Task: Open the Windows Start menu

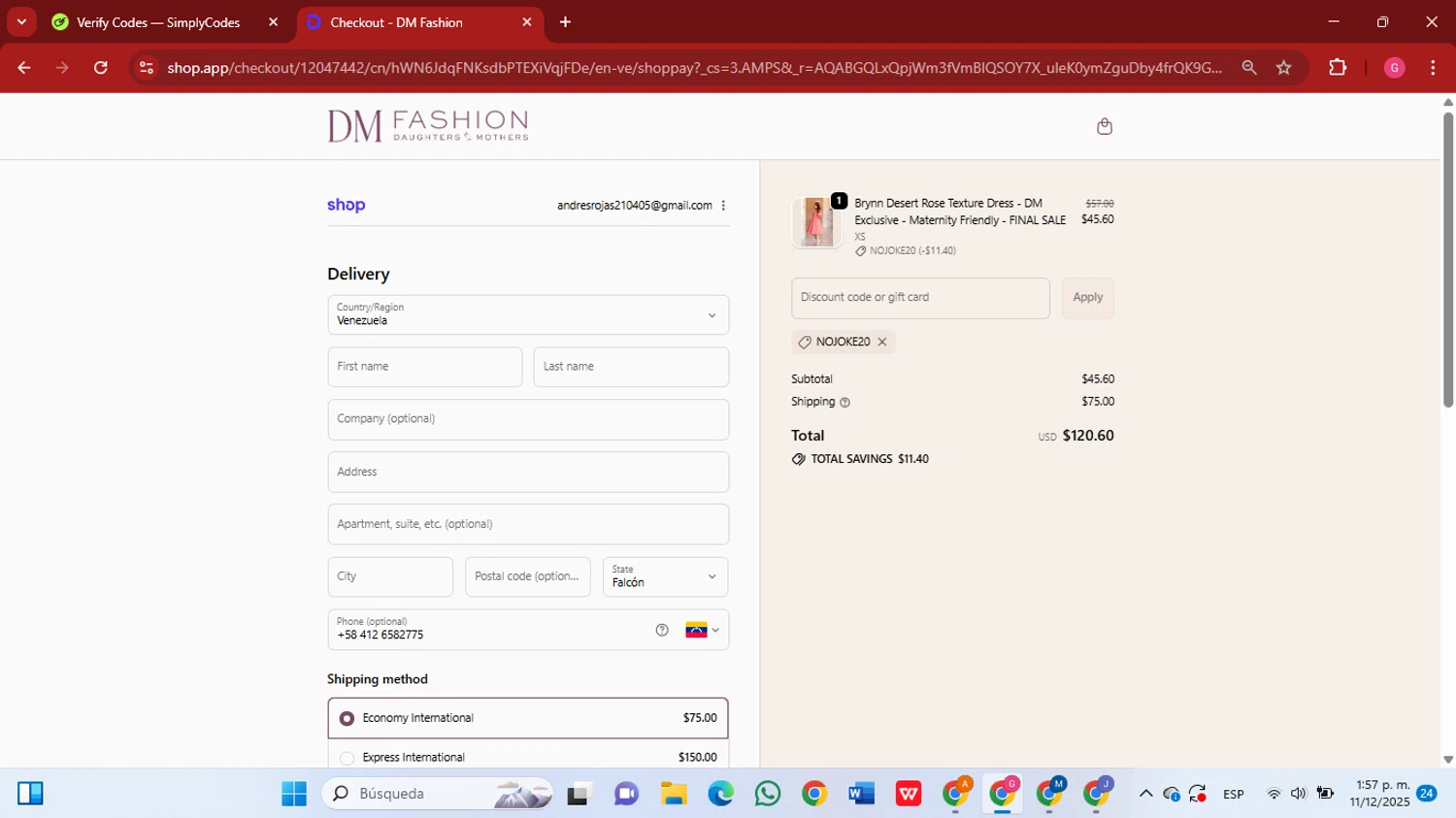Action: (294, 794)
